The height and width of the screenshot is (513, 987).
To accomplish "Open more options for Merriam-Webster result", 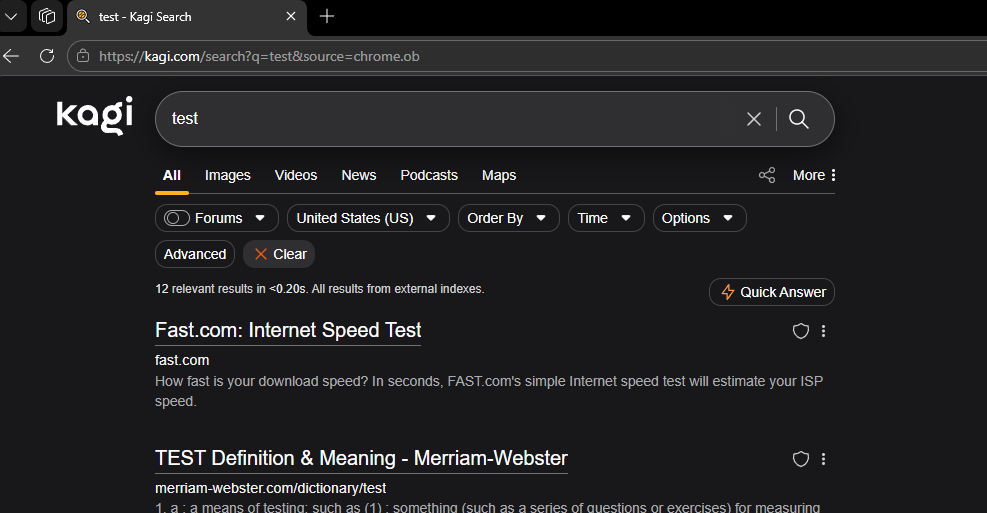I will click(823, 459).
